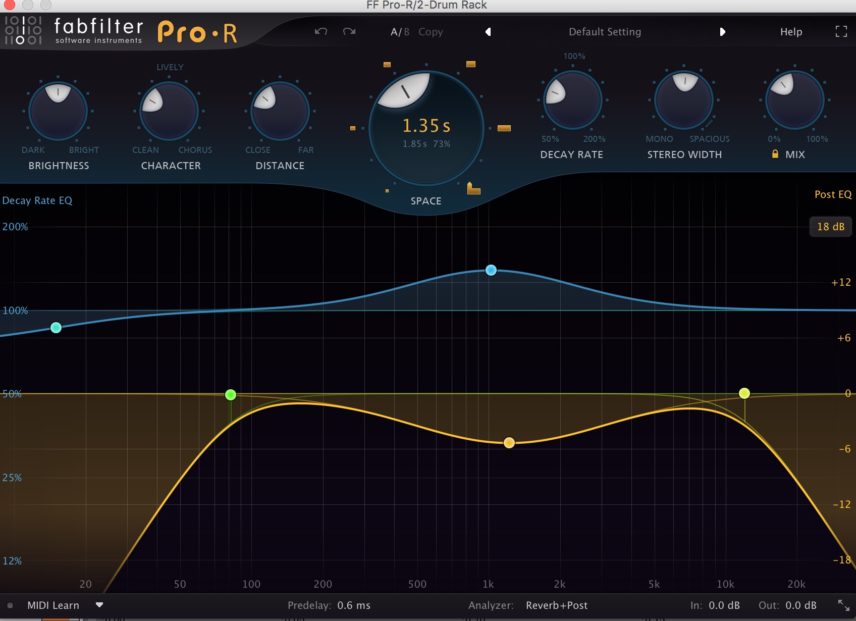Select the yellow Post EQ mid bell node

click(509, 443)
